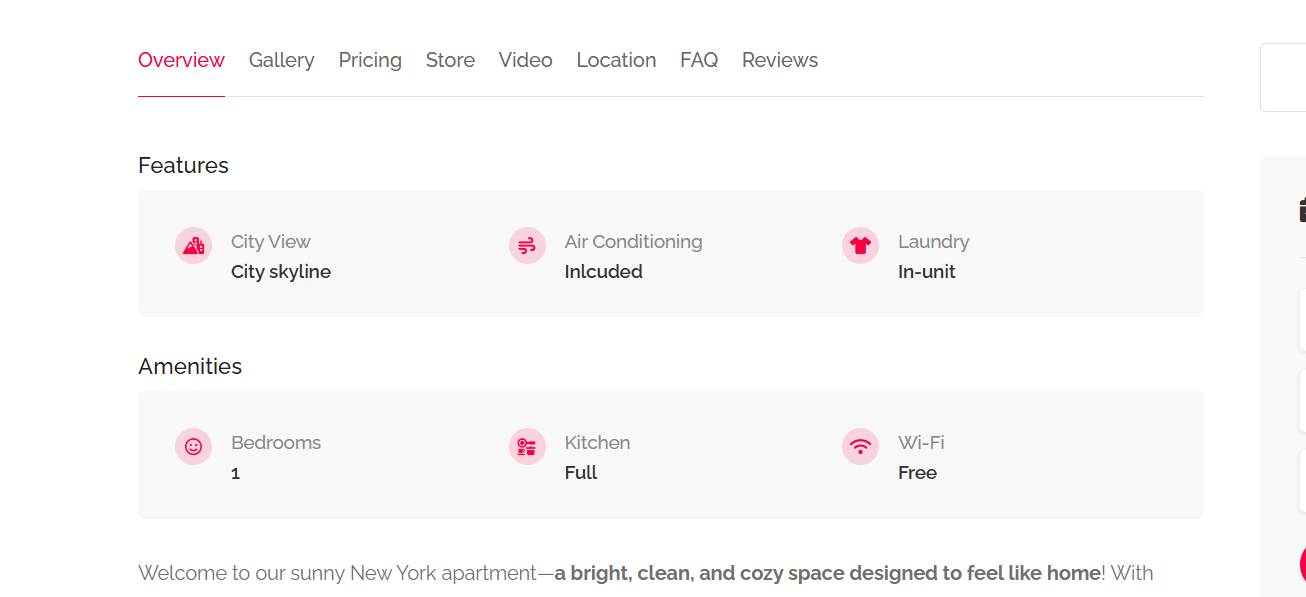Screen dimensions: 1306x597
Task: Show the Location tab
Action: click(616, 60)
